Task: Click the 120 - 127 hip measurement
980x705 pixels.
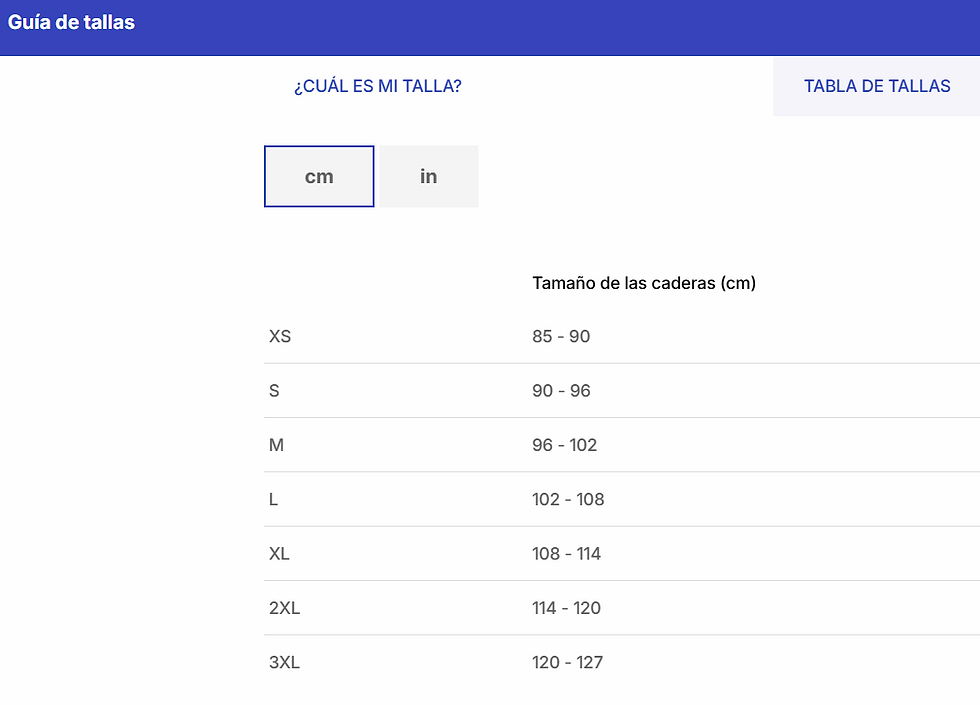Action: point(567,662)
